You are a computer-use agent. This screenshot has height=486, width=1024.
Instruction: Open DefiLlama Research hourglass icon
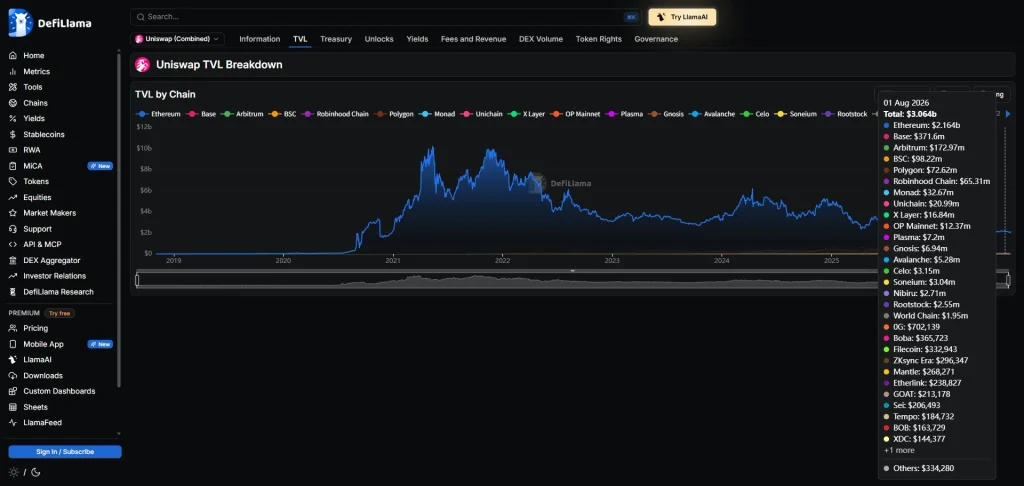click(12, 292)
